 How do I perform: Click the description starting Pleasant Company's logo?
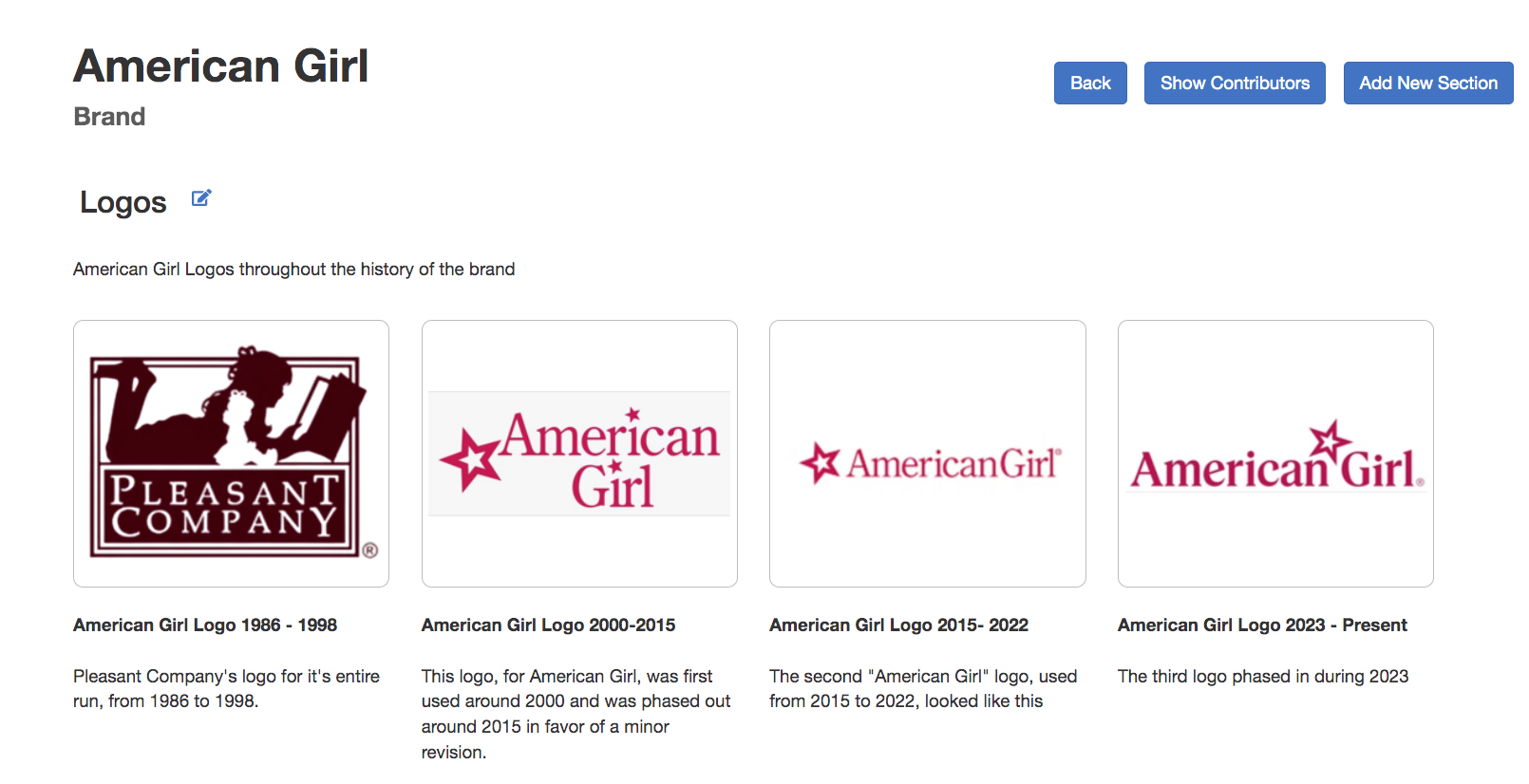(x=226, y=689)
